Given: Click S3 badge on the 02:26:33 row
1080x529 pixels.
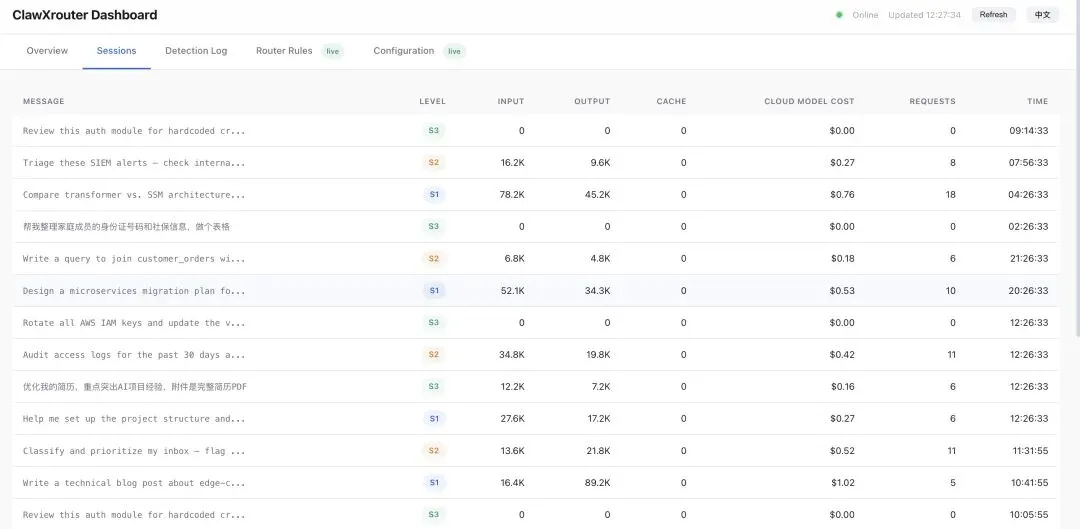Looking at the screenshot, I should (434, 226).
